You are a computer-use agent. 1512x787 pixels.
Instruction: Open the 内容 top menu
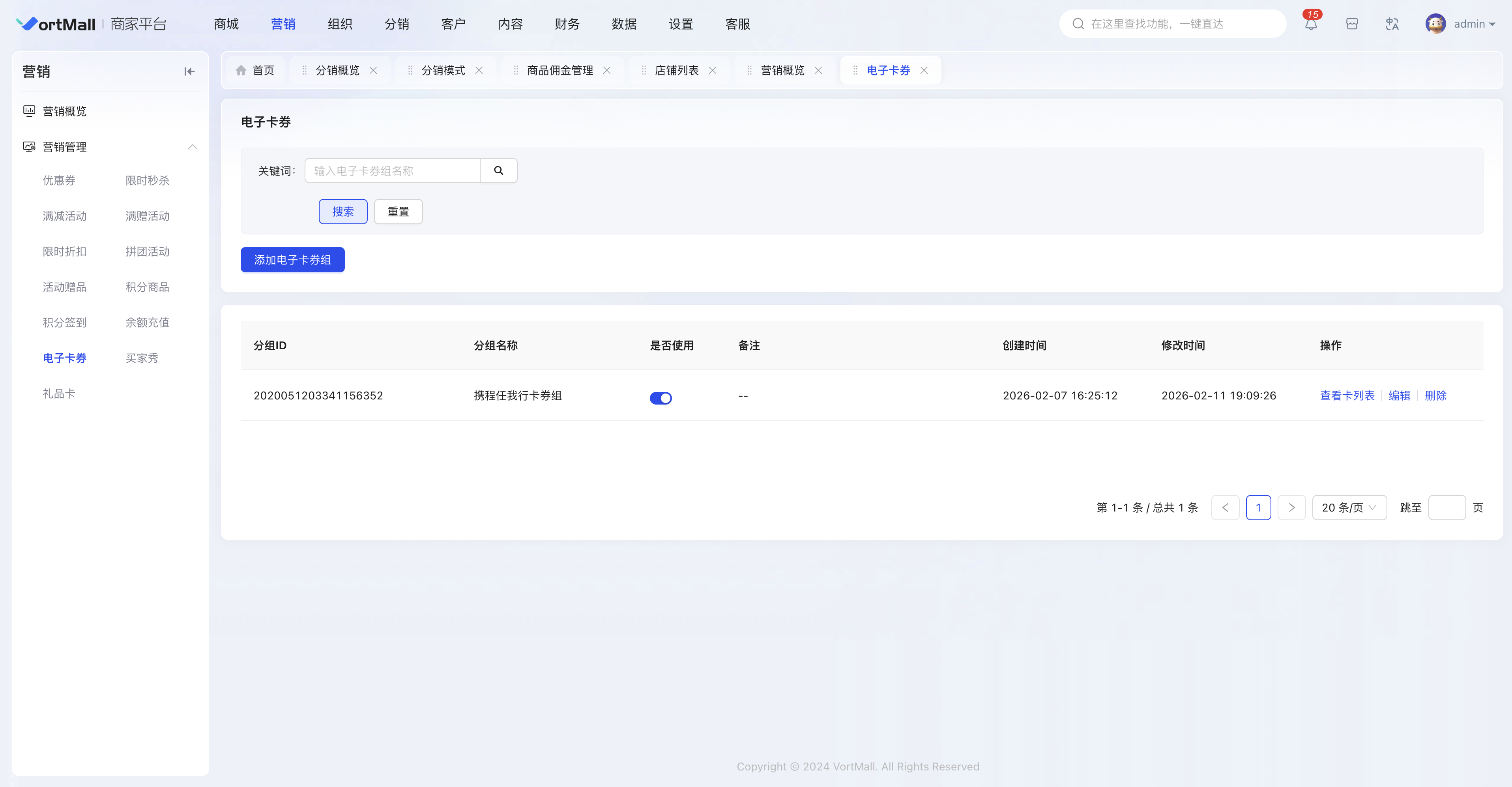coord(510,24)
